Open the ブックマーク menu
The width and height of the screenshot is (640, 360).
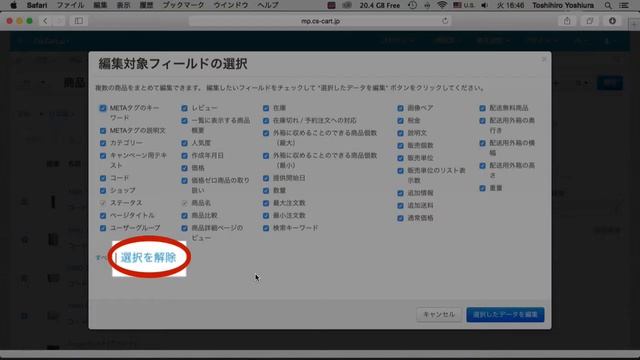[183, 5]
